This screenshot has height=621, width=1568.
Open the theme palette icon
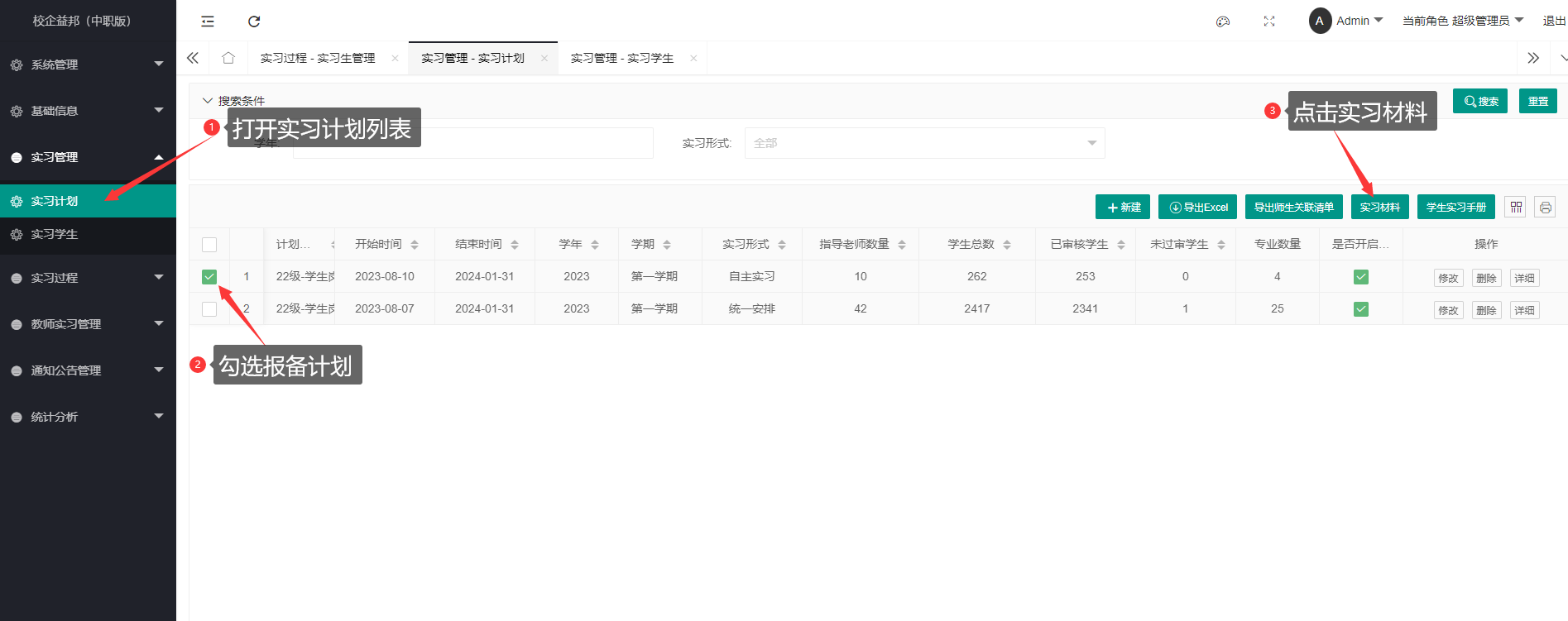click(x=1222, y=21)
